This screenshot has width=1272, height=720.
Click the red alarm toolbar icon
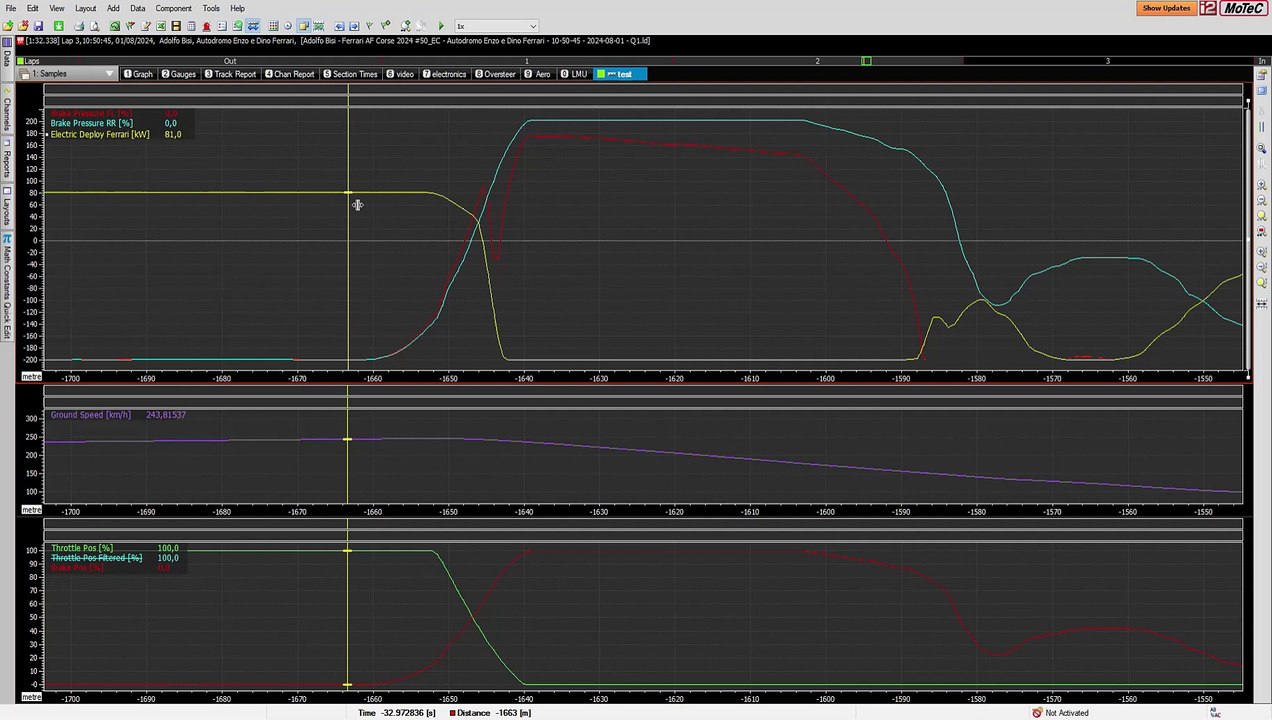click(207, 26)
